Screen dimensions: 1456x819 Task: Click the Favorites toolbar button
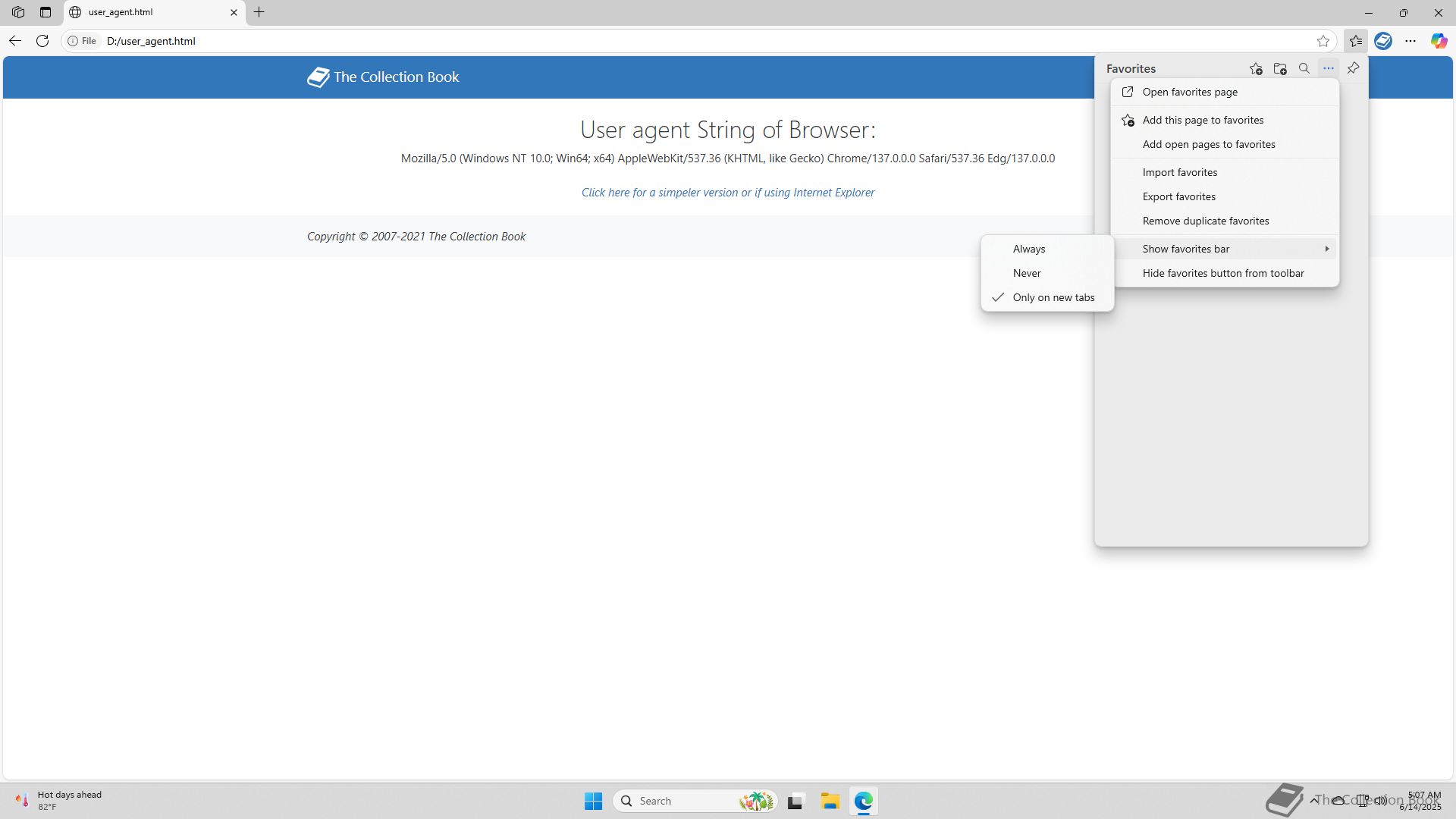coord(1355,41)
